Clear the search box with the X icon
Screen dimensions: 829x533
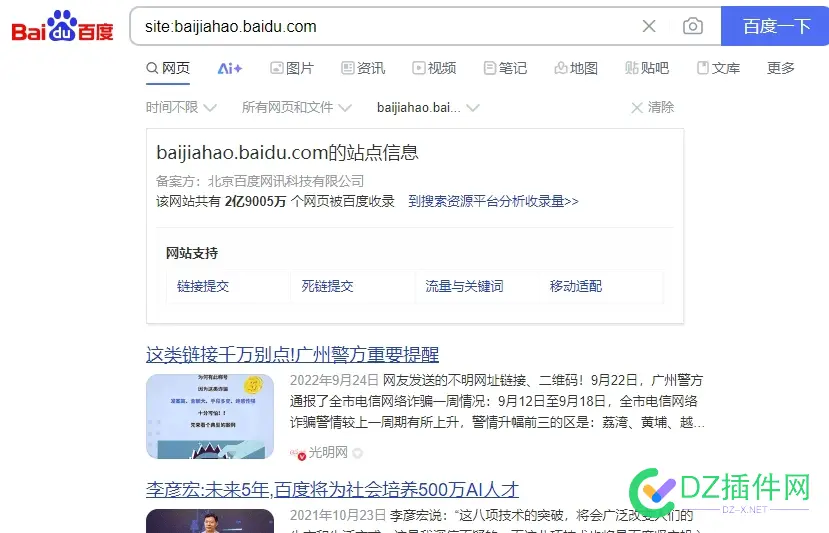pyautogui.click(x=649, y=26)
